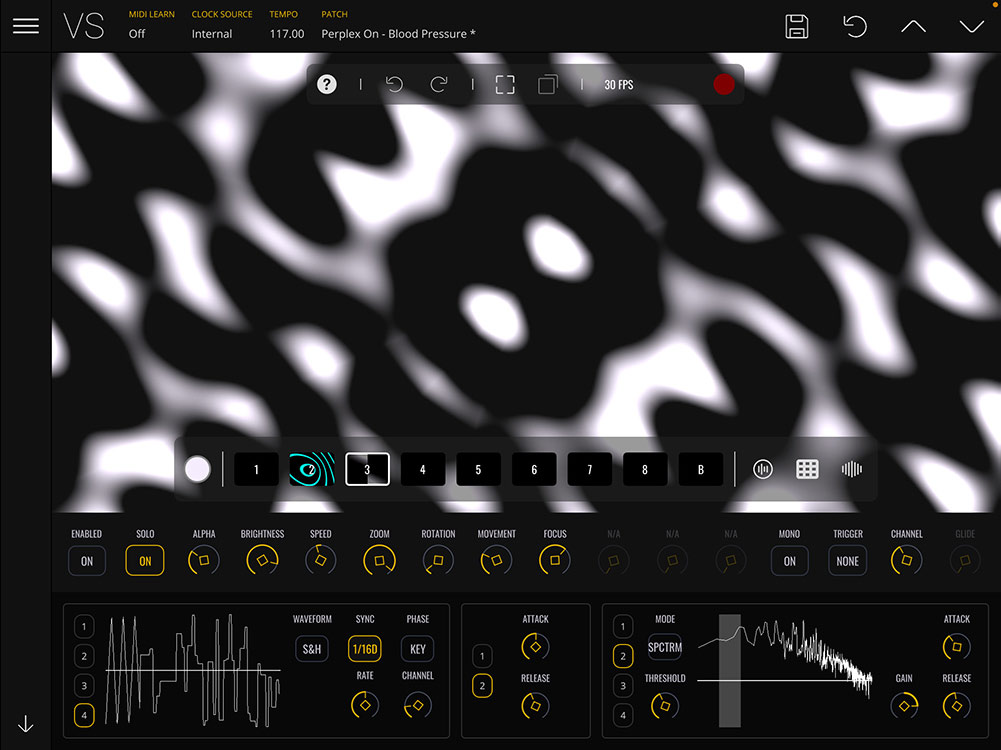1001x750 pixels.
Task: Open the grid matrix view icon
Action: click(x=807, y=469)
